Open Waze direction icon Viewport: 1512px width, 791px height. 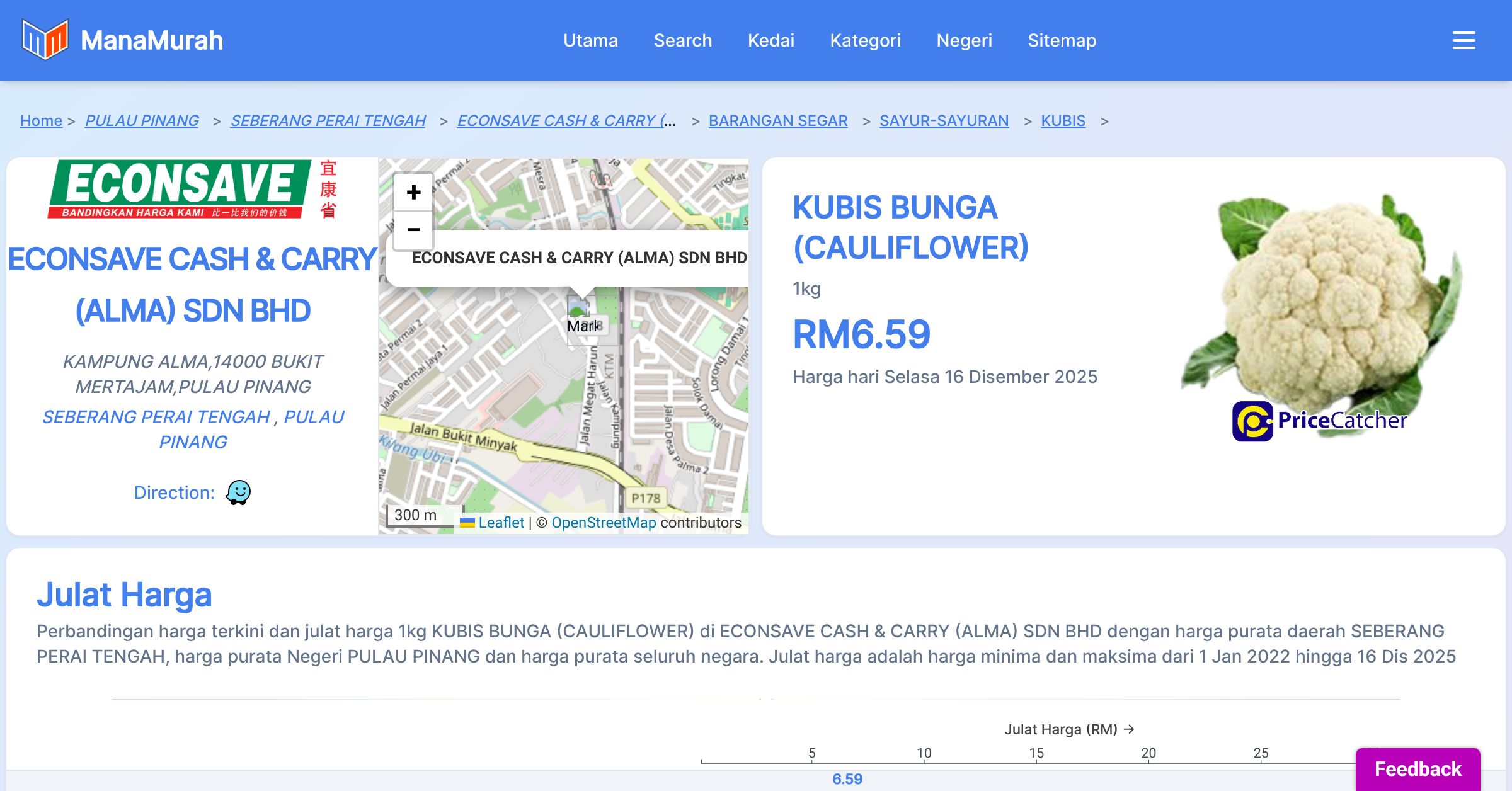(x=238, y=492)
